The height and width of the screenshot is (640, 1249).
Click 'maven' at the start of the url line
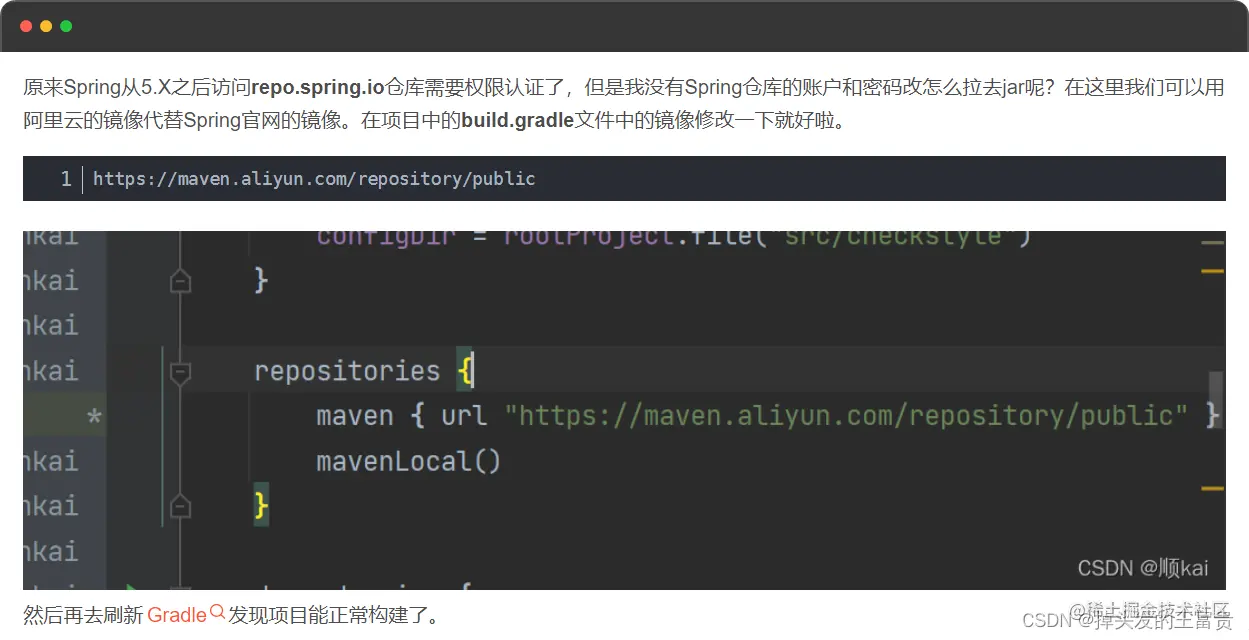coord(355,415)
